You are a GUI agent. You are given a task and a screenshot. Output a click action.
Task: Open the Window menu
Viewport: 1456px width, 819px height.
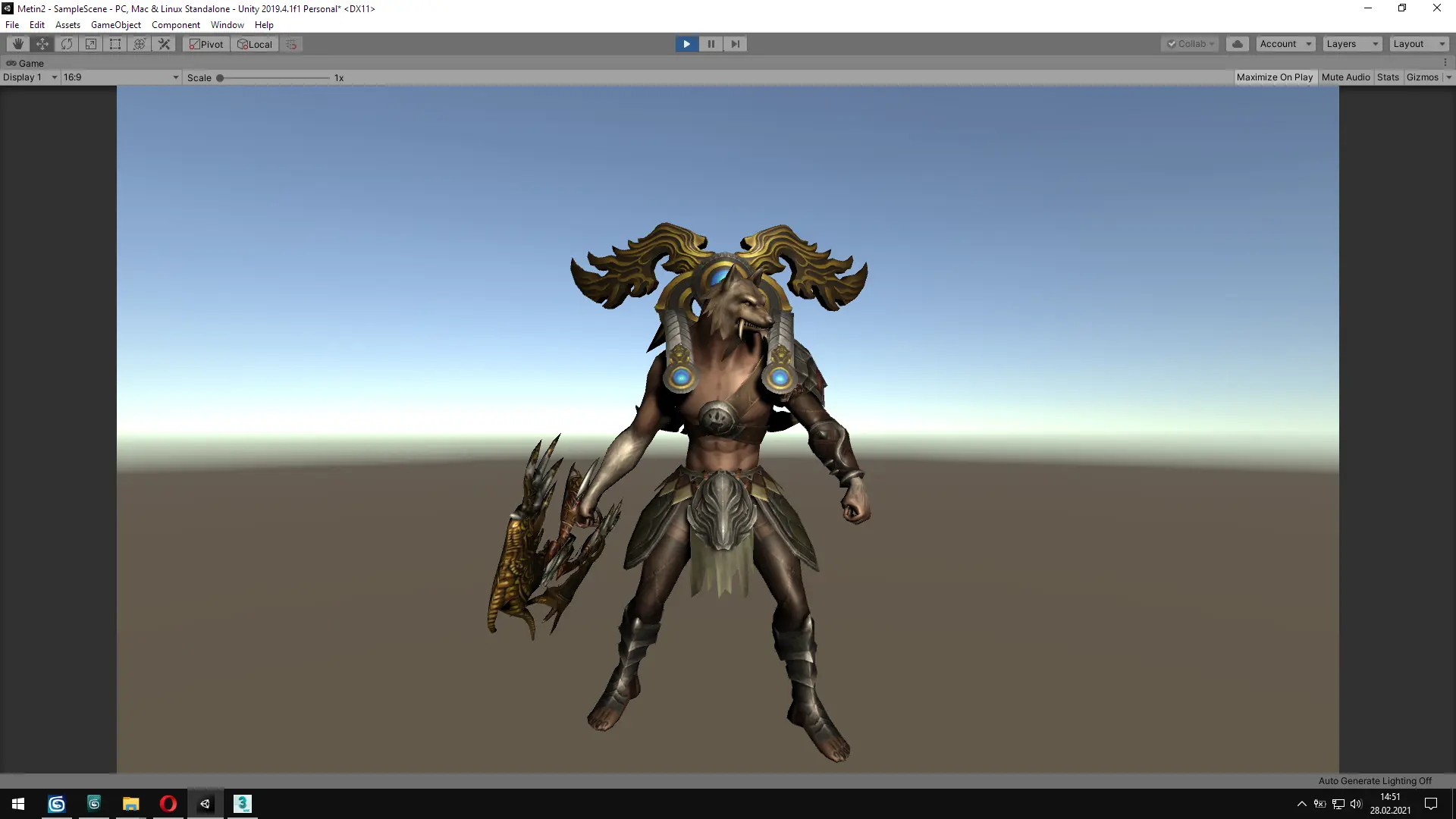tap(227, 25)
